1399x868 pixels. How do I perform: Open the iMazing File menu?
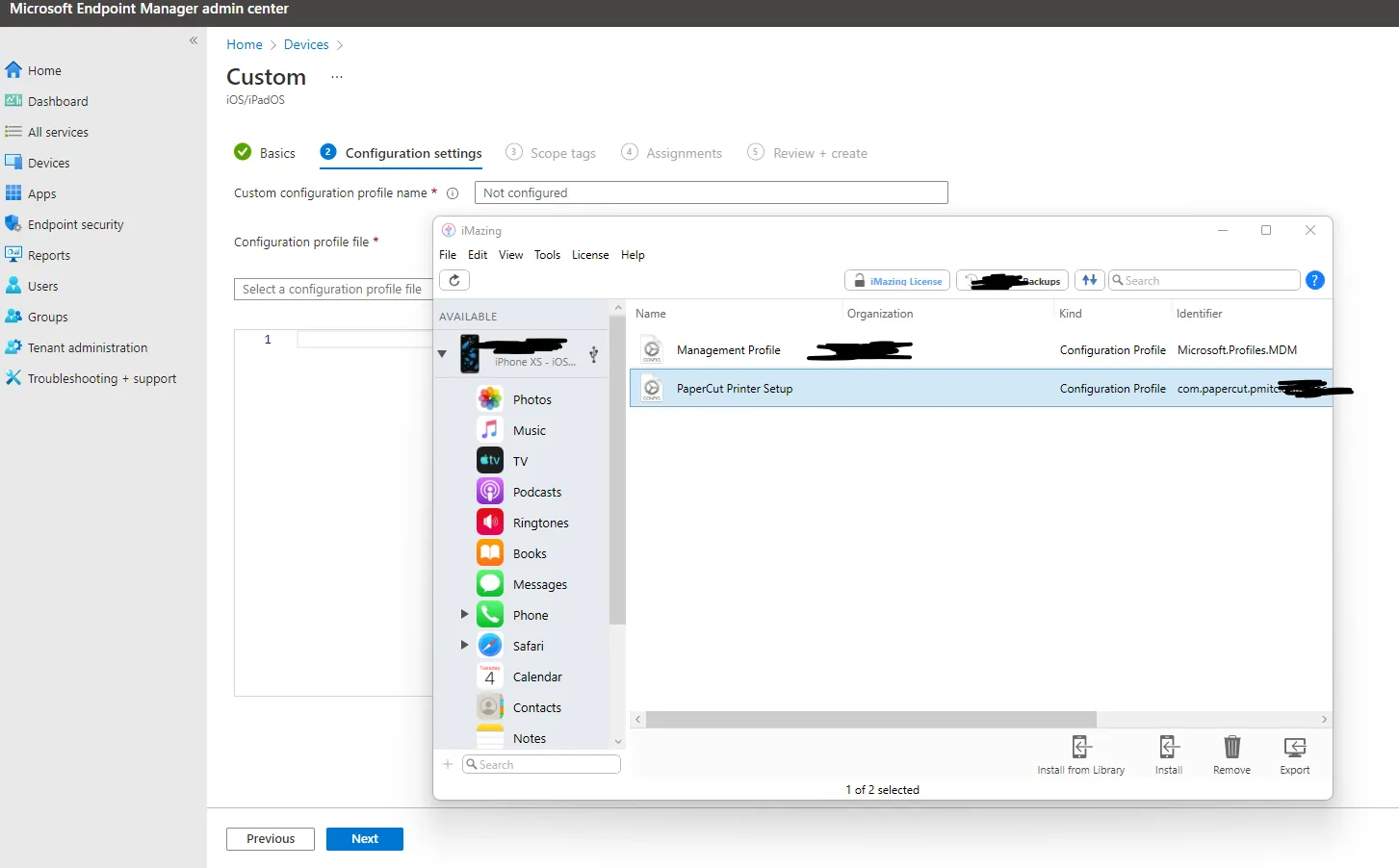click(448, 255)
